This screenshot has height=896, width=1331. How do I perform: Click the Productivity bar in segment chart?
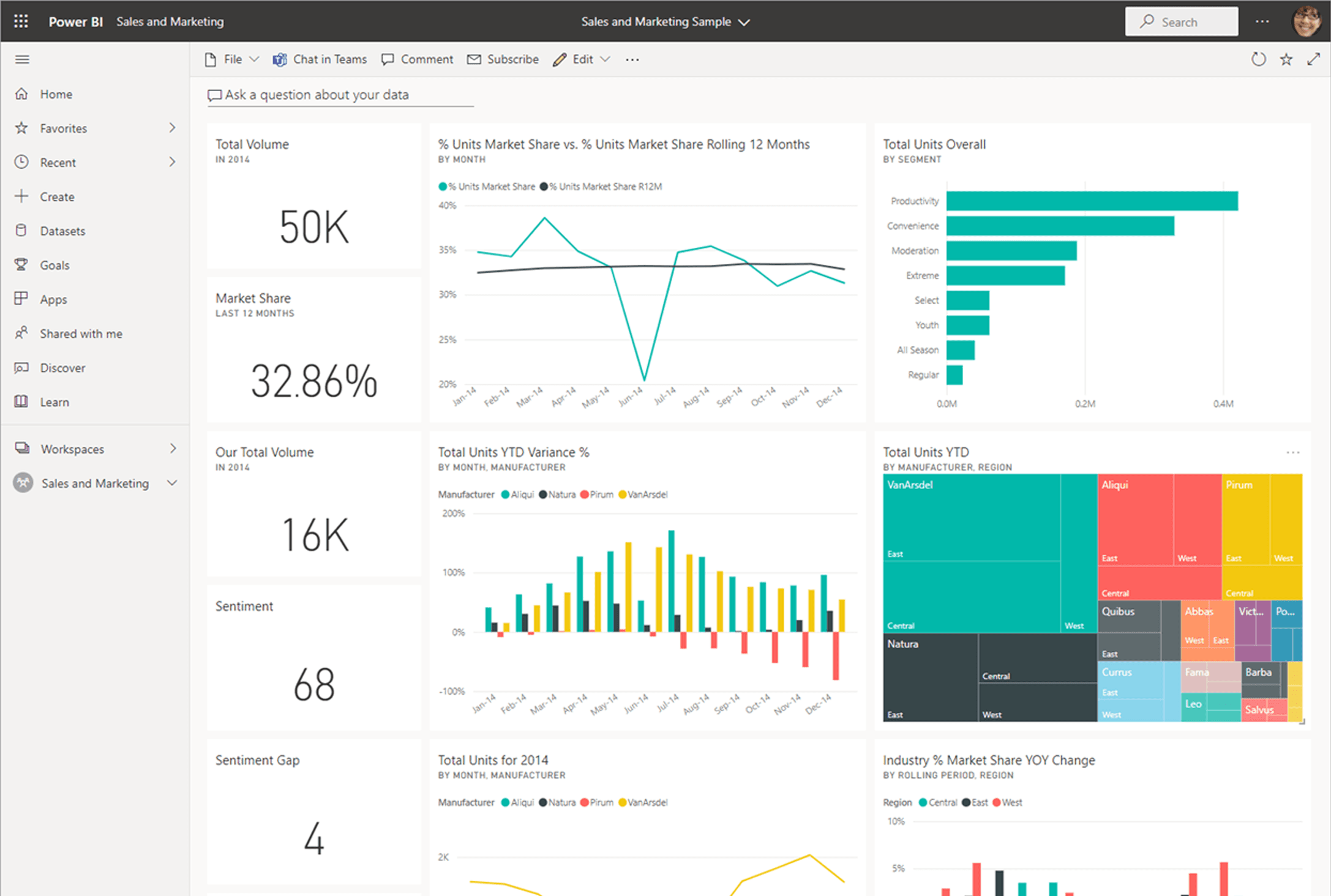tap(1092, 201)
